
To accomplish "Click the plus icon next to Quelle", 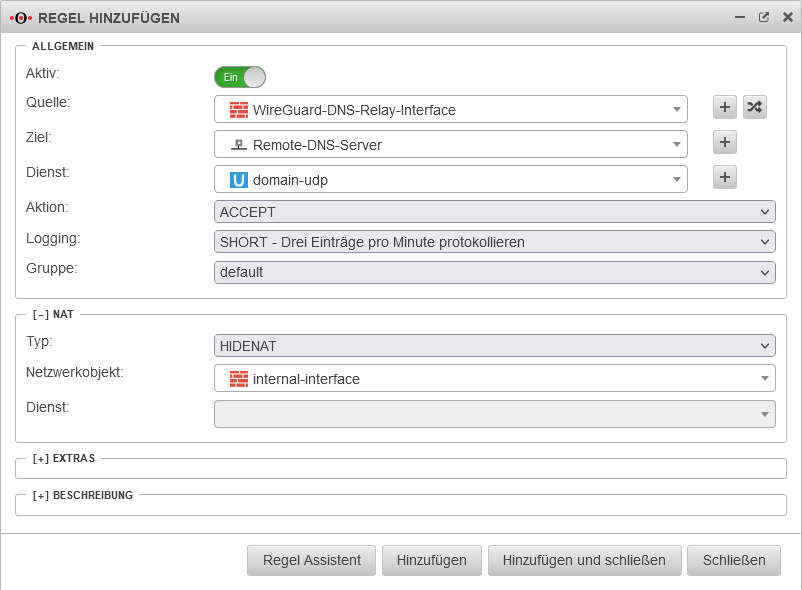I will coord(725,108).
